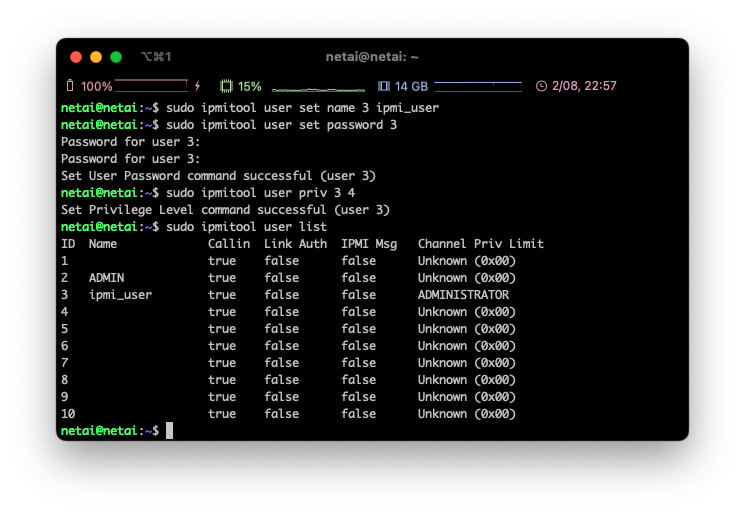Screen dimensions: 745x515
Task: Click the Callin column header
Action: pyautogui.click(x=229, y=244)
